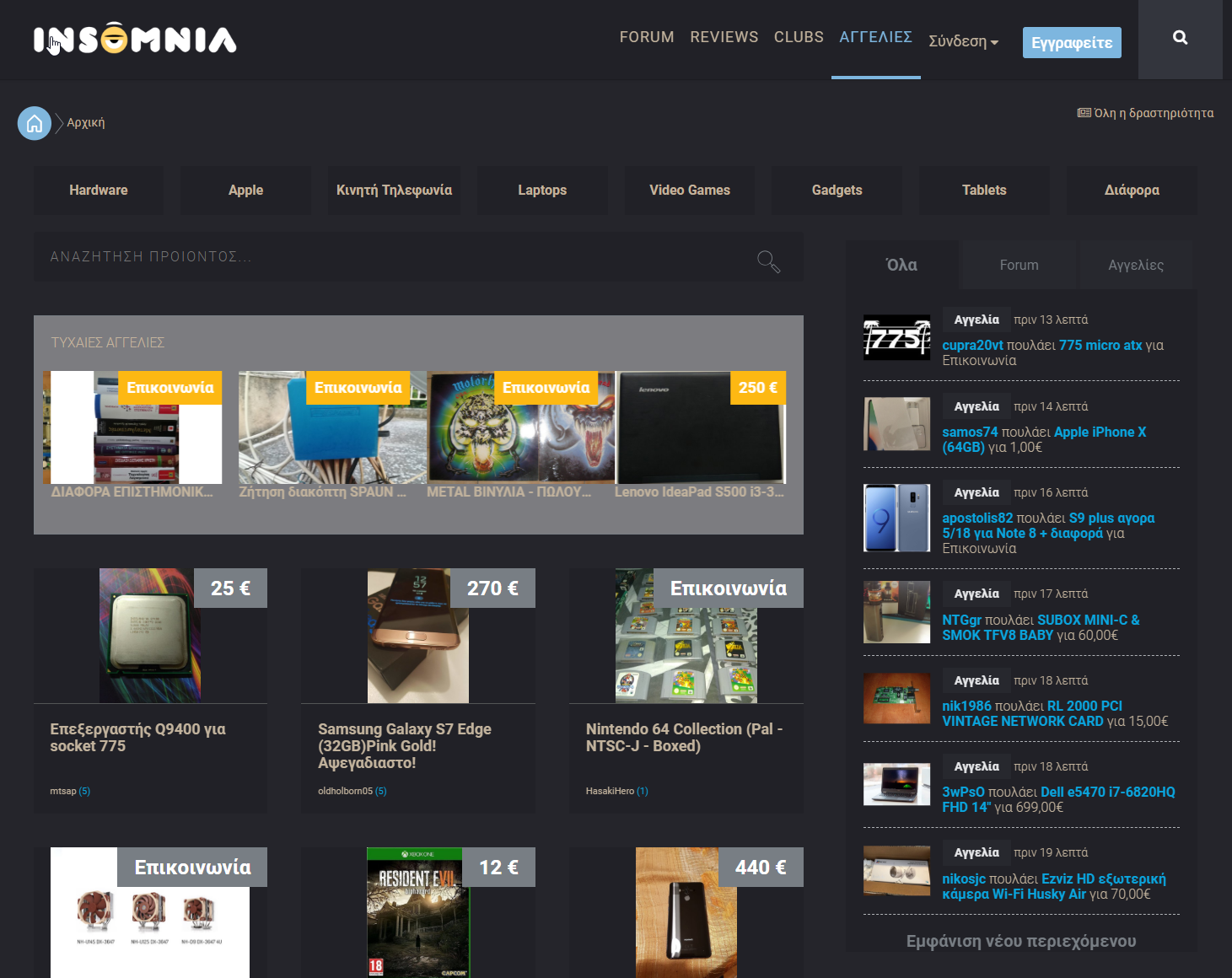Image resolution: width=1232 pixels, height=978 pixels.
Task: Click the Εγγραφείτε button
Action: (x=1072, y=42)
